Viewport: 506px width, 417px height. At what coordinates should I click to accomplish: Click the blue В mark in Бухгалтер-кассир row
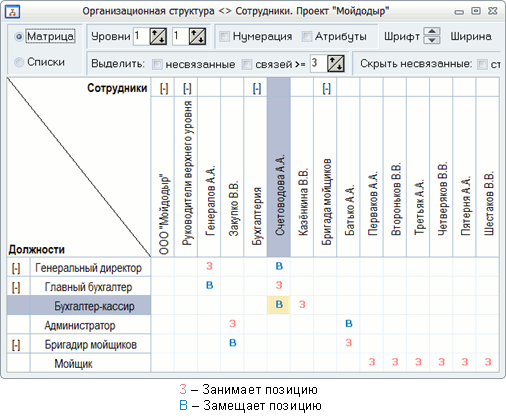tap(279, 305)
